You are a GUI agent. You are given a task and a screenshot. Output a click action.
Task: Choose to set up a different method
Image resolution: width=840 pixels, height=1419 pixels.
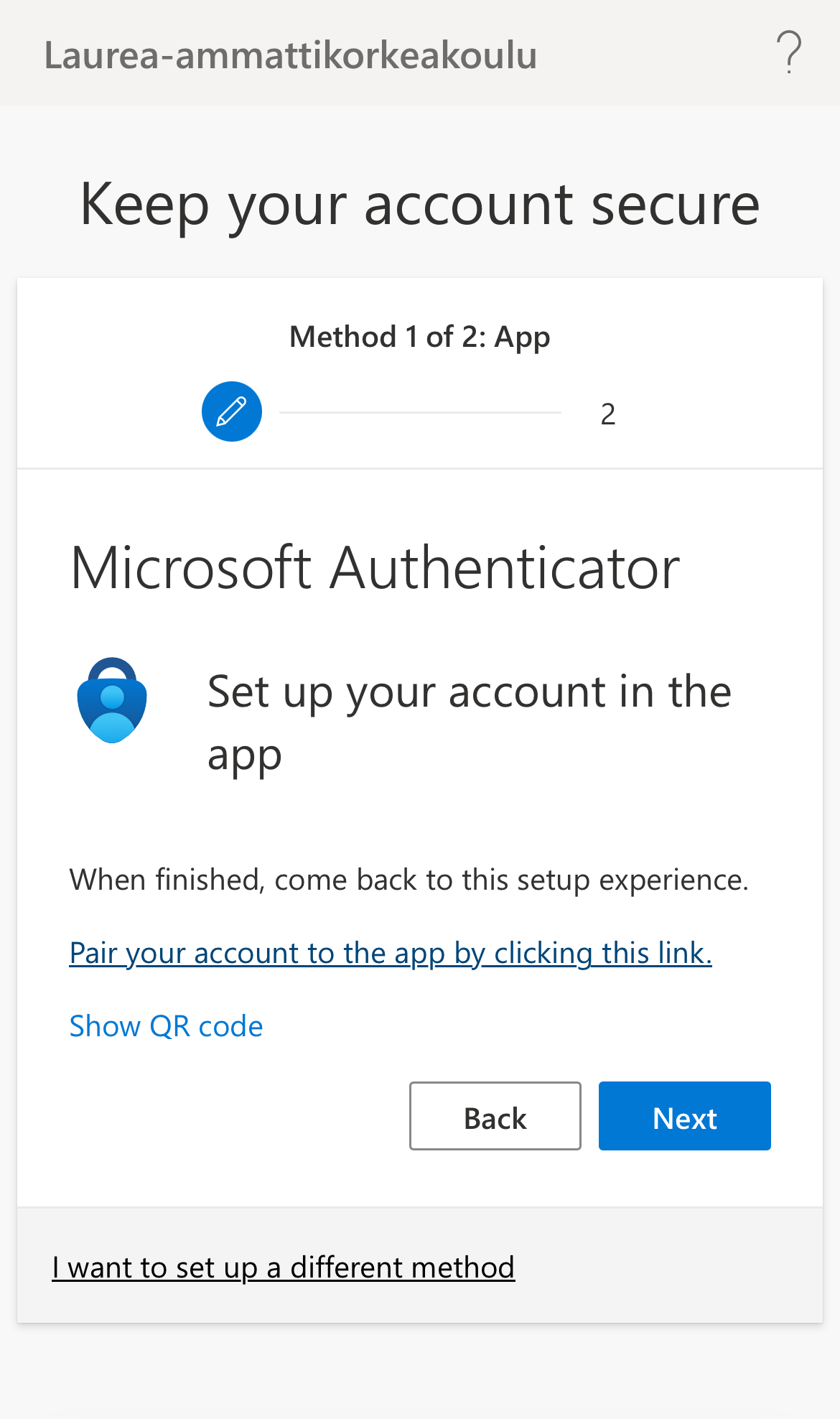click(283, 1267)
